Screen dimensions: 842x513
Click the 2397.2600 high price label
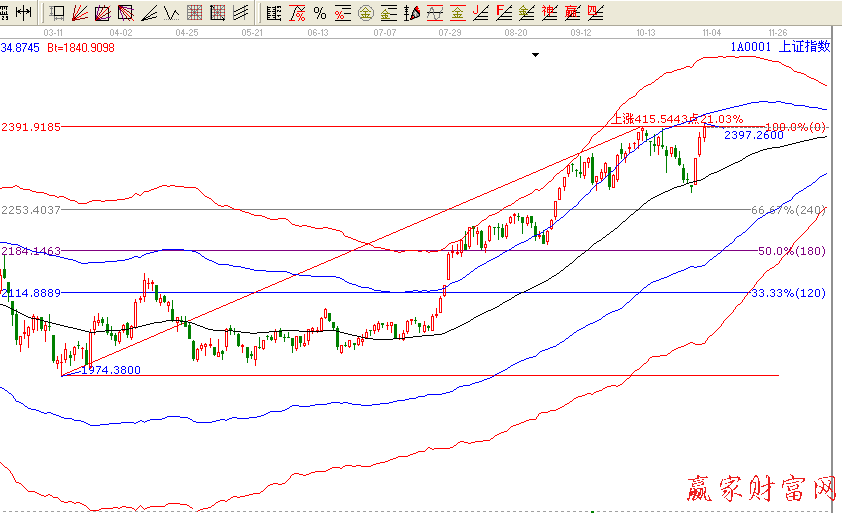[753, 135]
